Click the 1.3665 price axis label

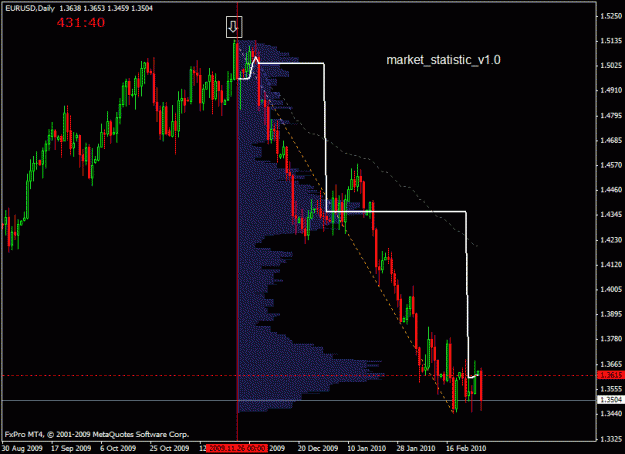[611, 364]
